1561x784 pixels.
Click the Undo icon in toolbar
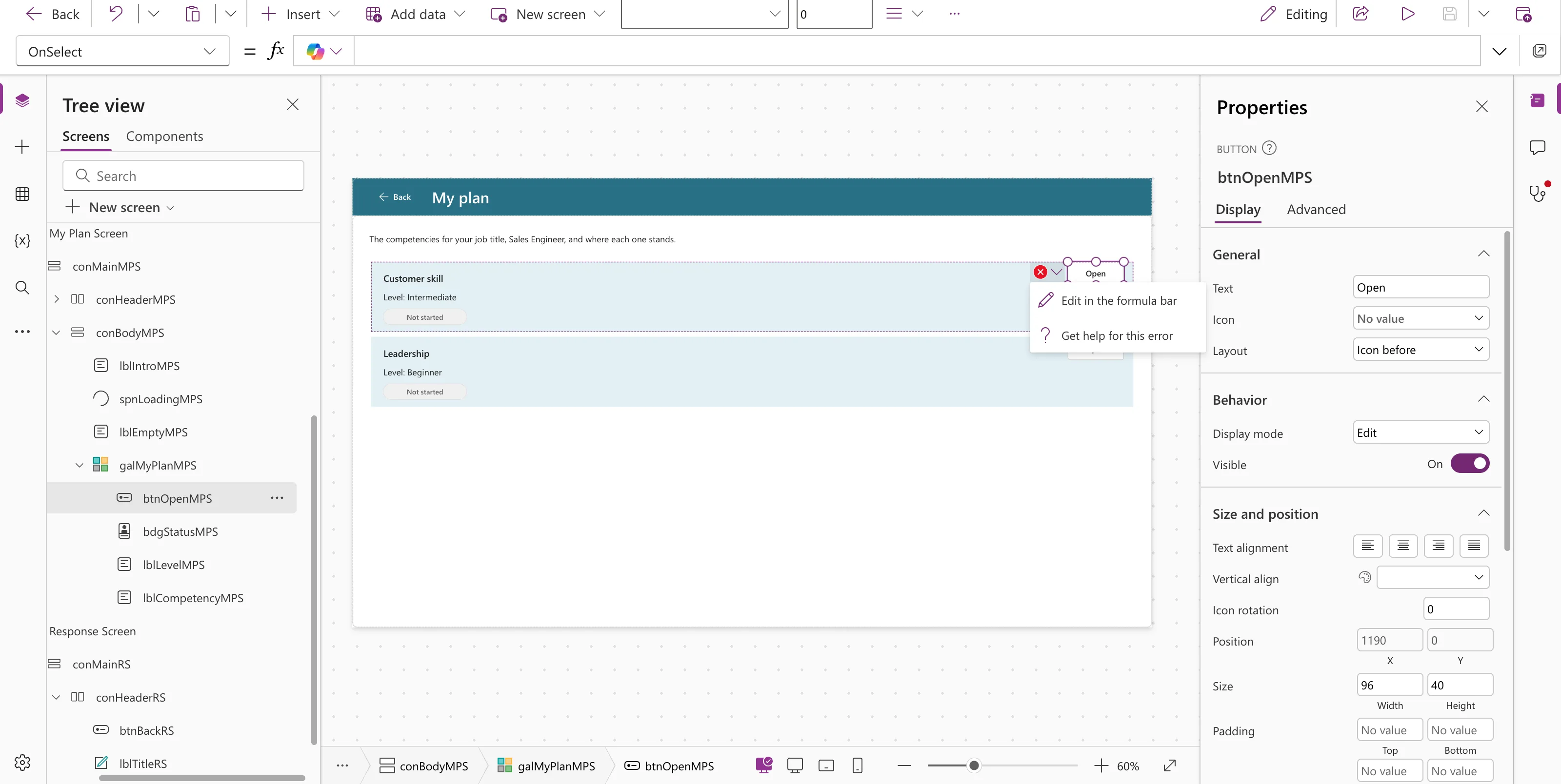pos(115,13)
